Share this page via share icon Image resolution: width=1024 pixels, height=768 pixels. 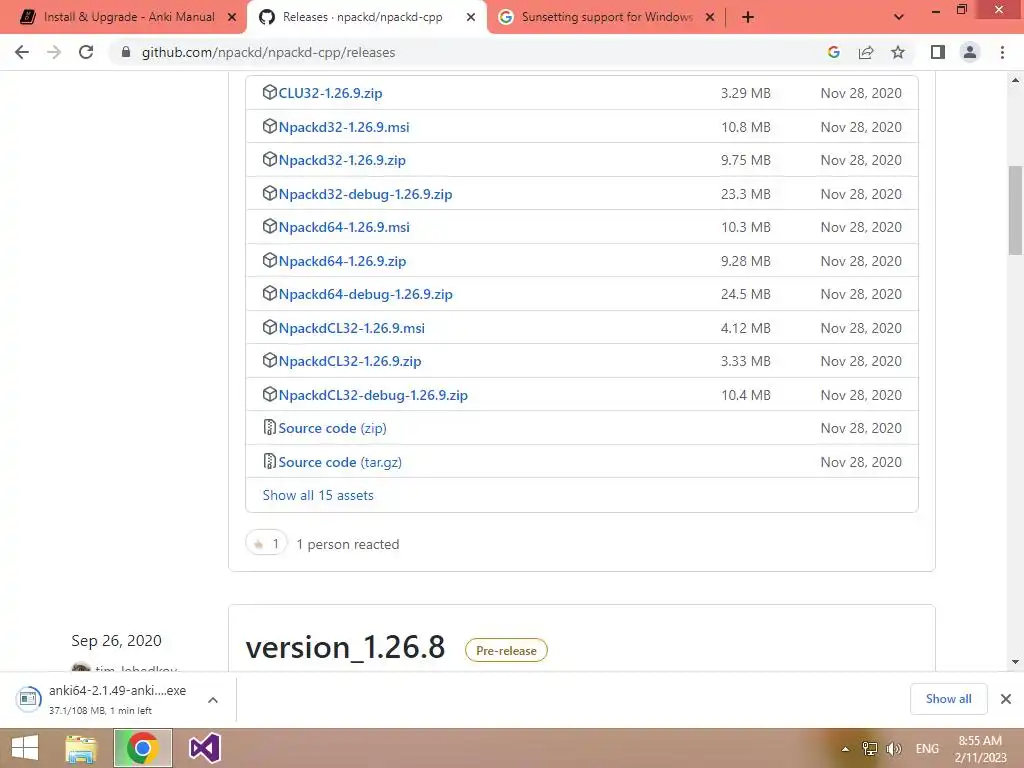pyautogui.click(x=866, y=52)
